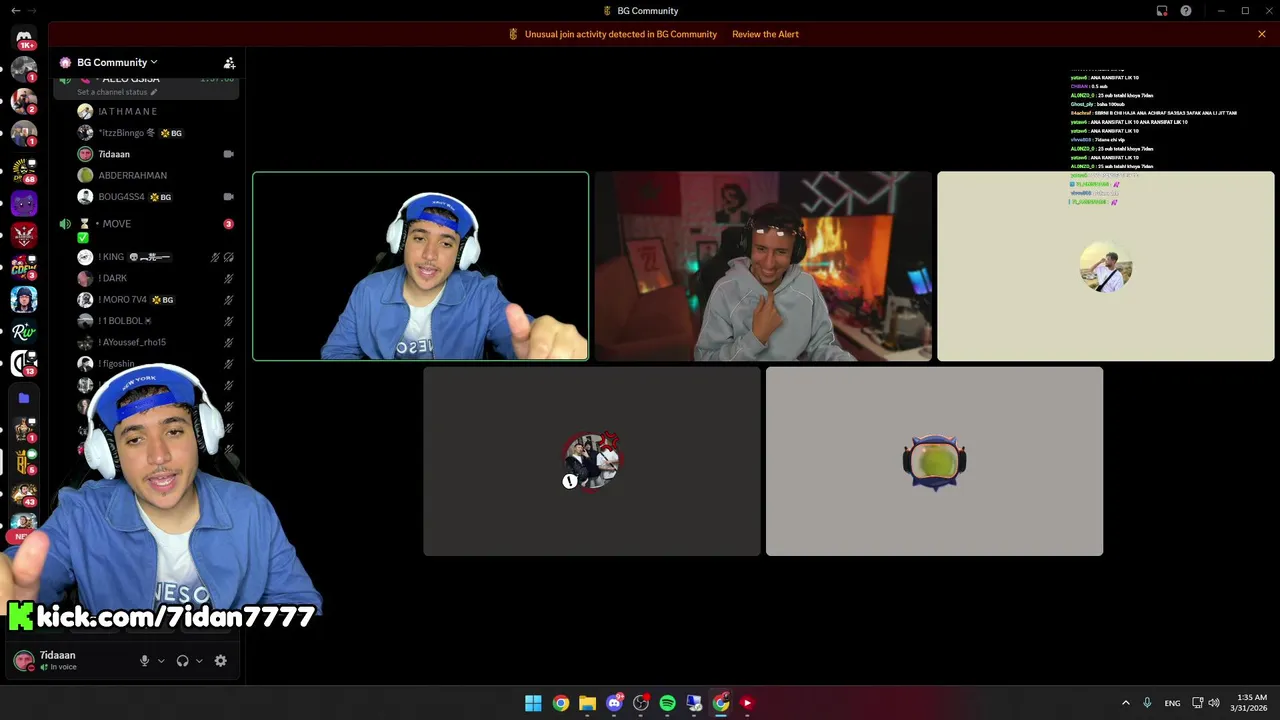Invite people to BG Community icon

pyautogui.click(x=229, y=62)
